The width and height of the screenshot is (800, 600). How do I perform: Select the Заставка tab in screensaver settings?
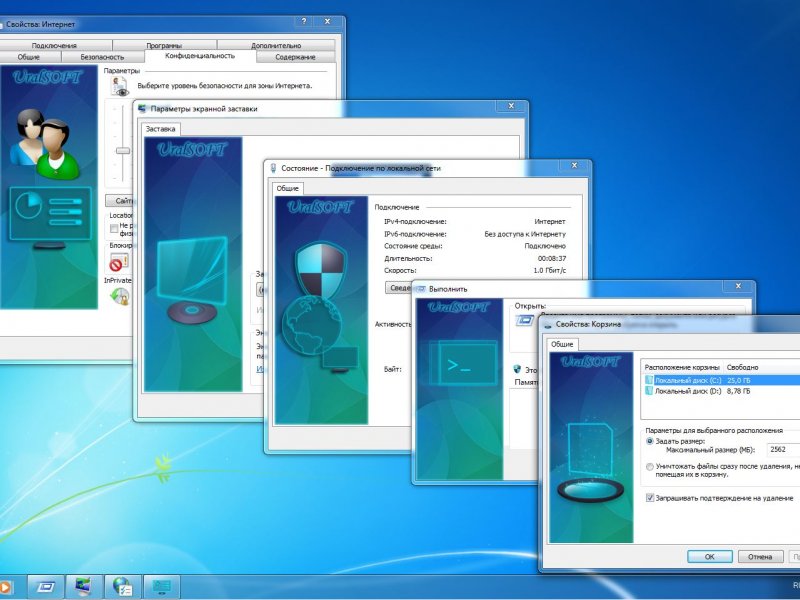pyautogui.click(x=160, y=129)
